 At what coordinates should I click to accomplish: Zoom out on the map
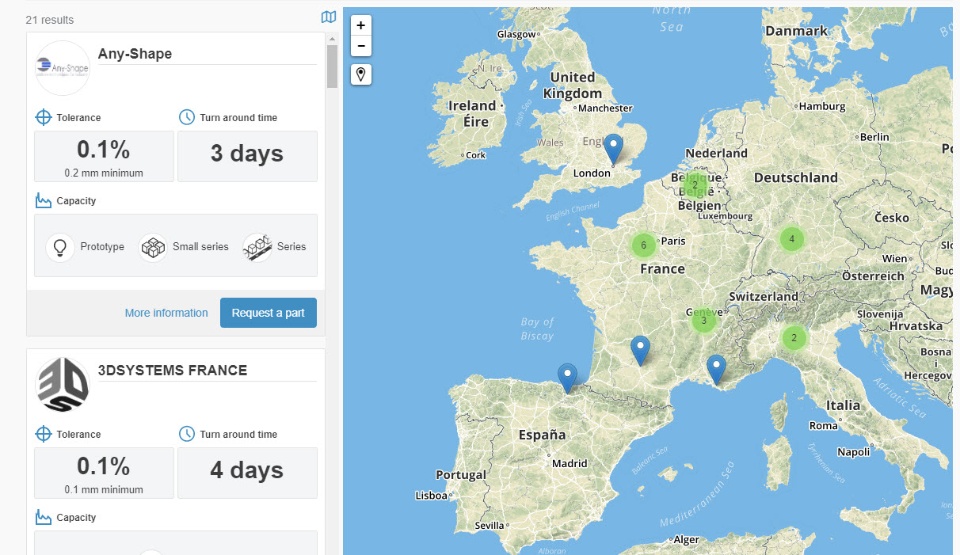[x=361, y=46]
